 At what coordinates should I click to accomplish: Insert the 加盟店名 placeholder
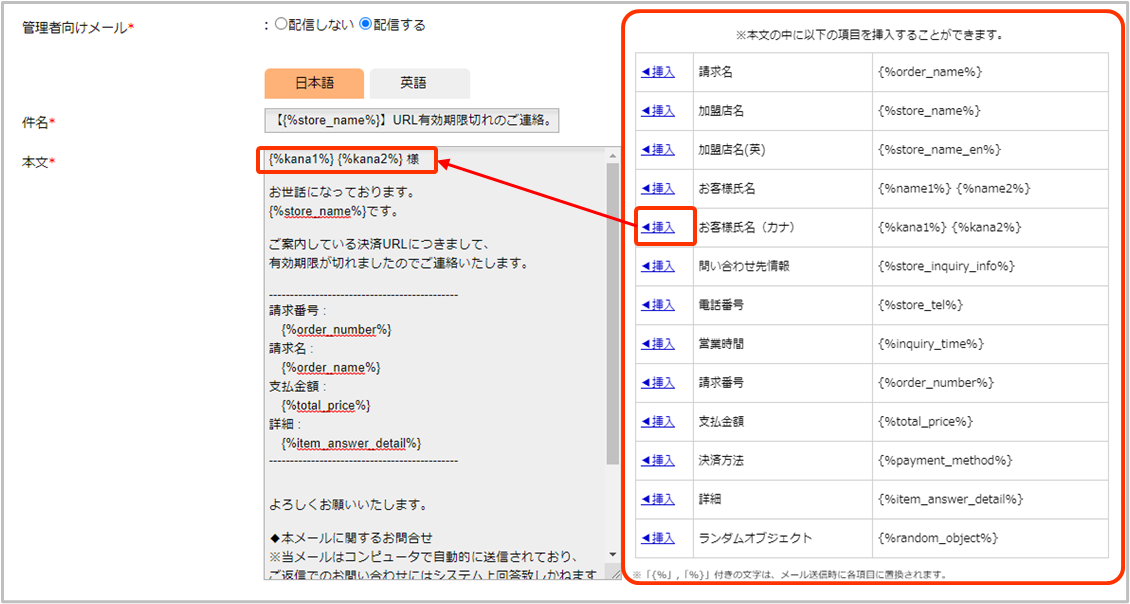658,111
